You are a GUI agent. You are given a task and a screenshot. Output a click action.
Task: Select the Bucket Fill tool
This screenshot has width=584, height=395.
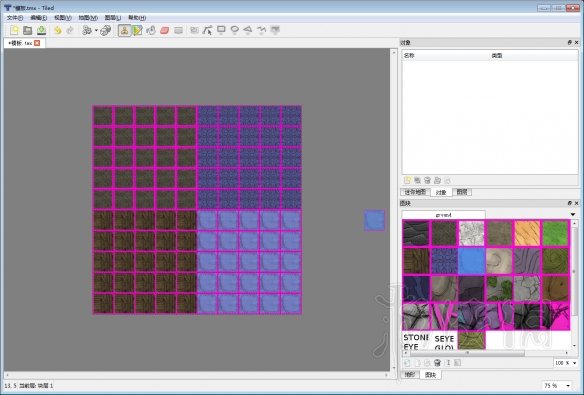(151, 30)
